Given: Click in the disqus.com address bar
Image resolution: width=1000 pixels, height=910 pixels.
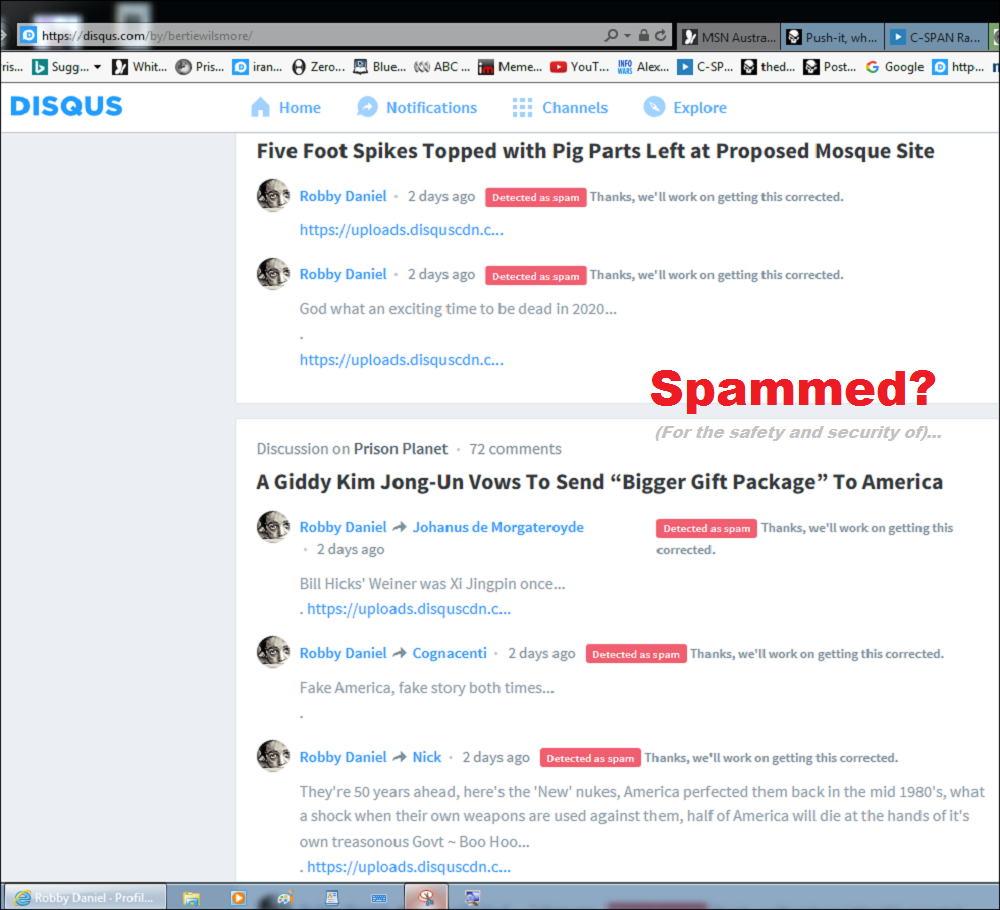Looking at the screenshot, I should point(319,36).
